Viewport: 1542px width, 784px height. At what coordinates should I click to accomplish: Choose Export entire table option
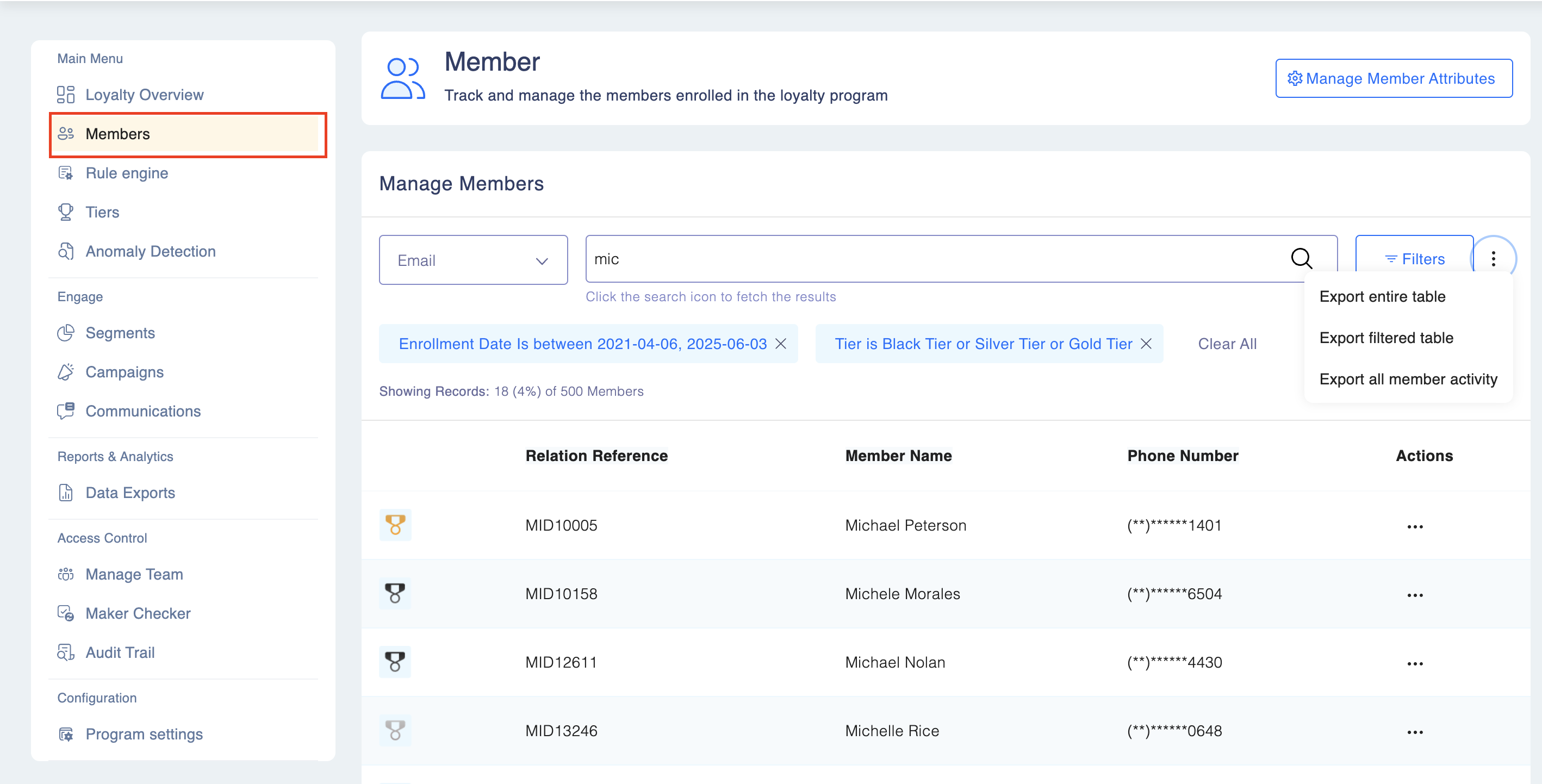pyautogui.click(x=1382, y=297)
